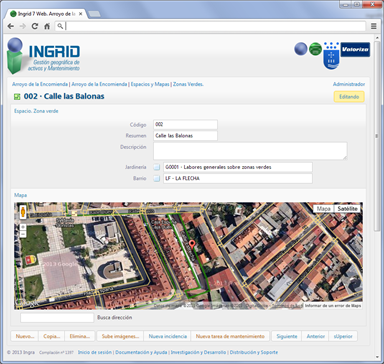Click the Descripción text area
Image resolution: width=384 pixels, height=364 pixels.
coord(250,151)
